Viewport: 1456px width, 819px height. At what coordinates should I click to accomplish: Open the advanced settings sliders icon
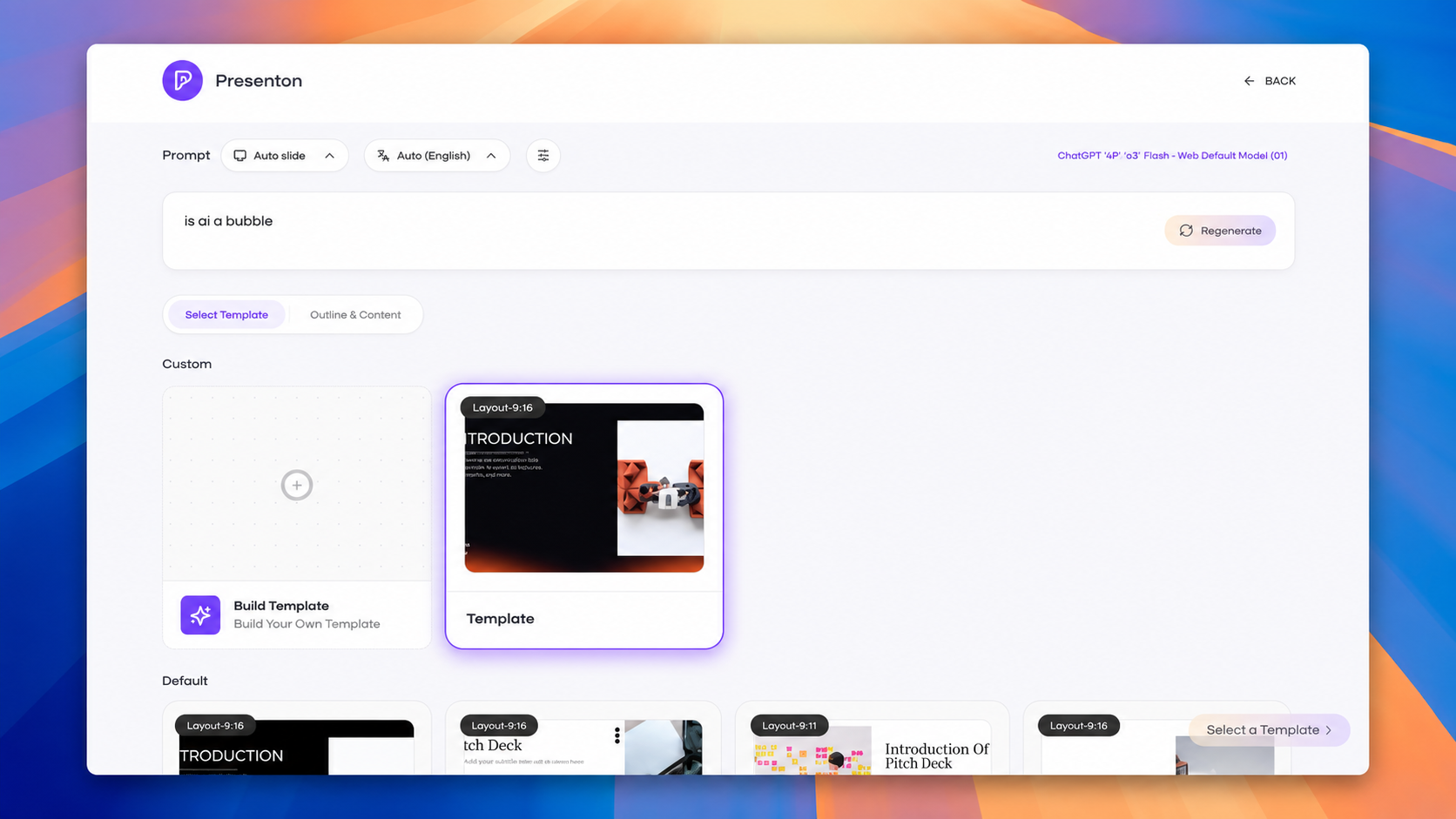543,156
